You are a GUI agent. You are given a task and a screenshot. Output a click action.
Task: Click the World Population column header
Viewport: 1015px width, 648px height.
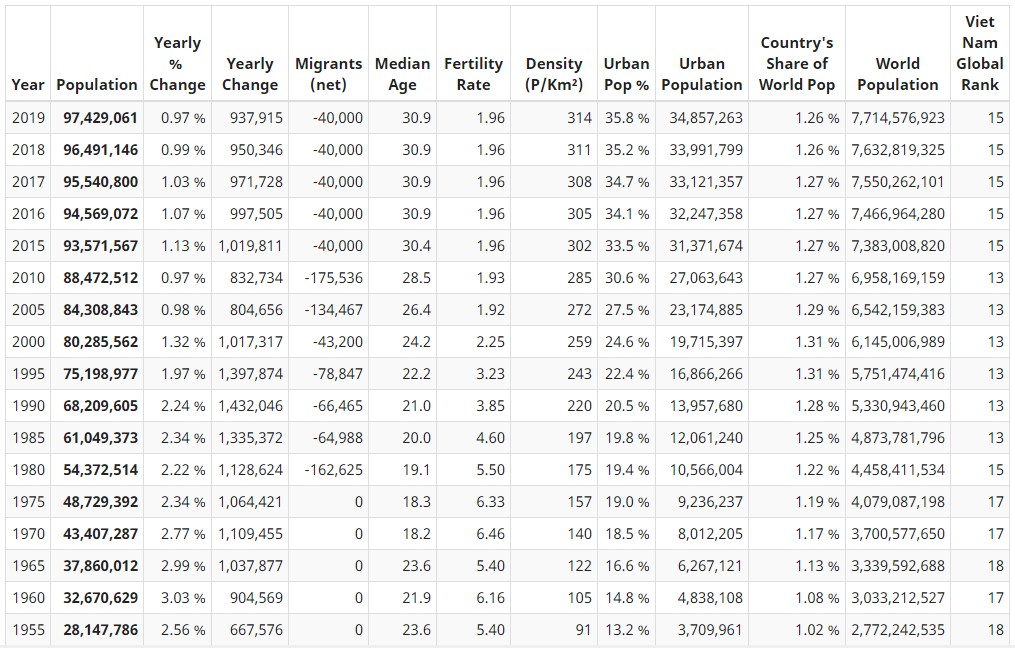(x=897, y=74)
